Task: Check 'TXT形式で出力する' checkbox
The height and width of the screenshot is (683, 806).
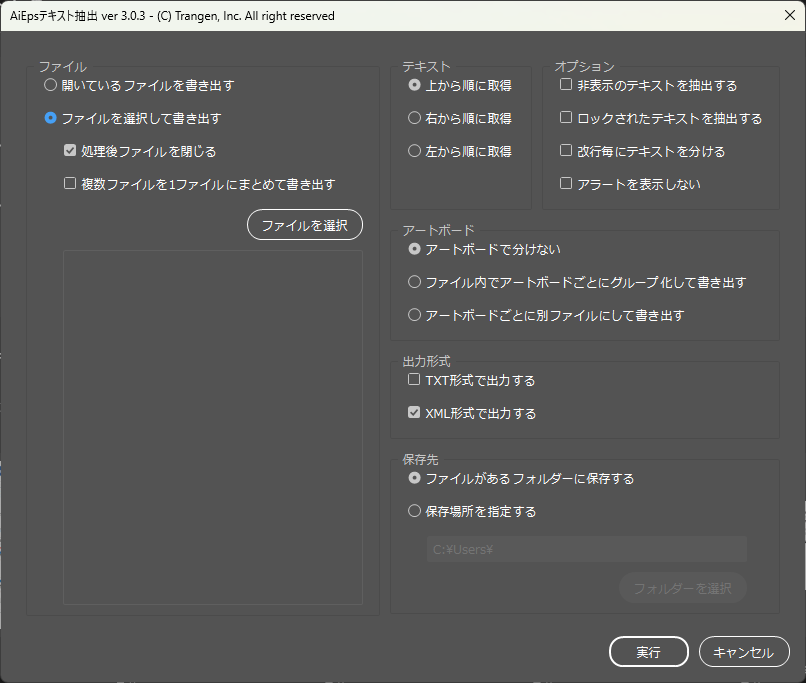Action: pos(414,379)
